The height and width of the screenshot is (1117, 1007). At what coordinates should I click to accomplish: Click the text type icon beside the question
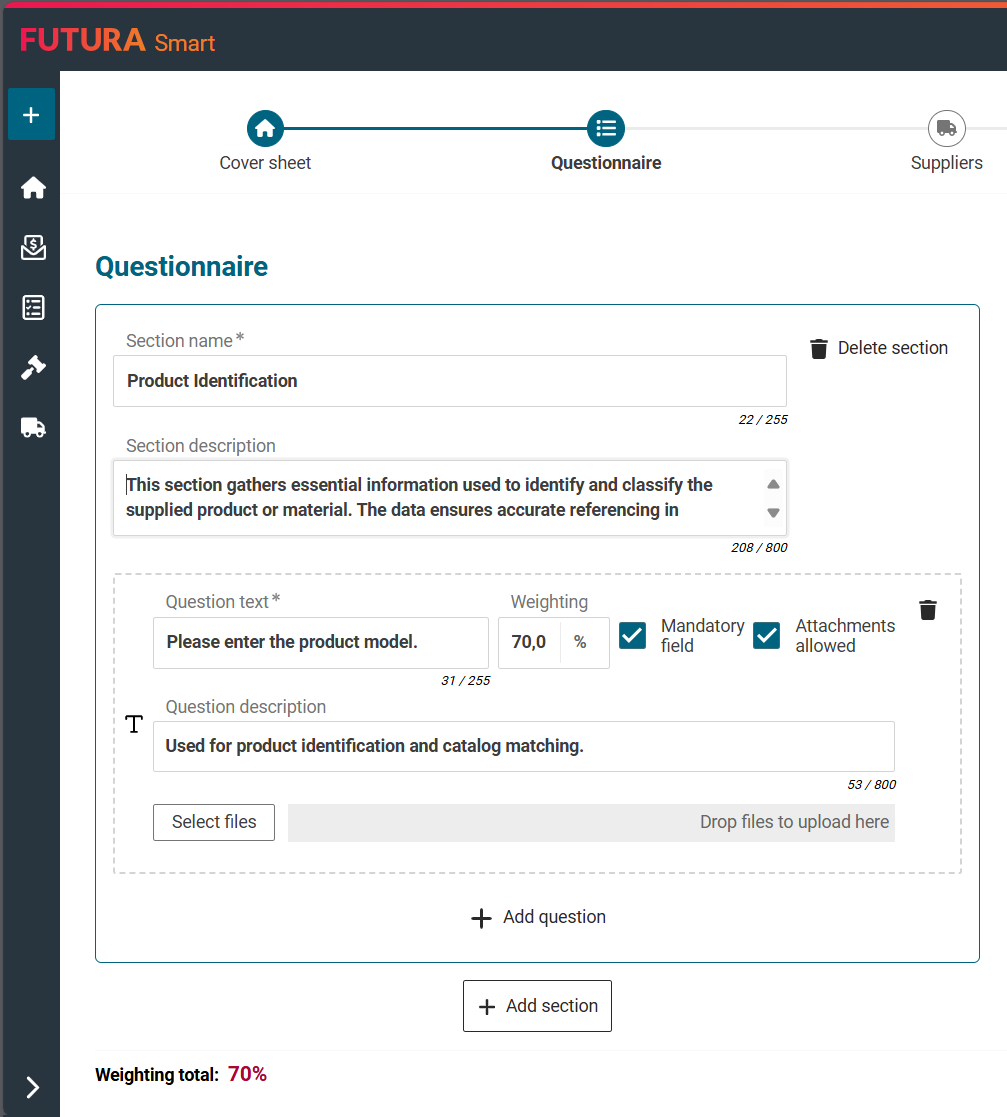(x=134, y=725)
